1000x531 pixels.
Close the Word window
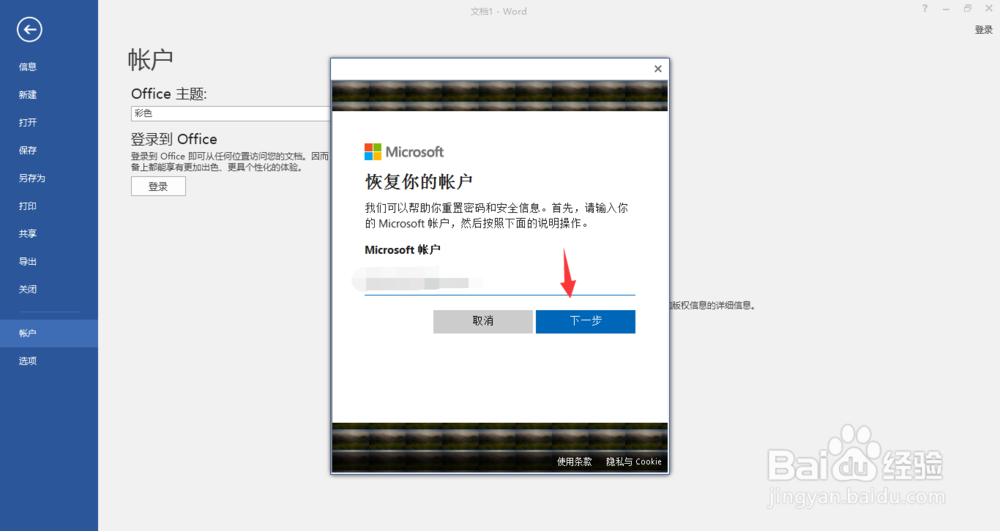989,8
